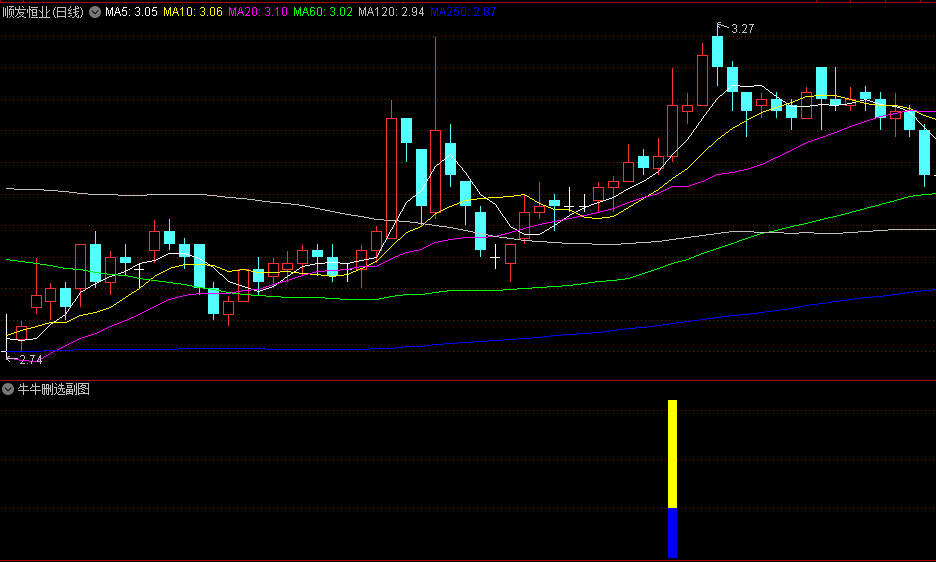
Task: Select the MA60: 3.02 label
Action: pos(323,12)
